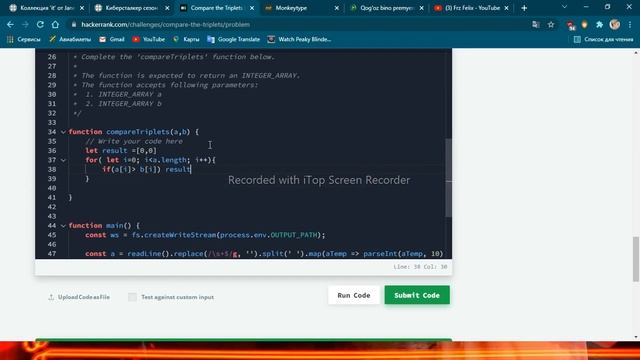Open the browser home page icon
Viewport: 640px width, 360px height.
click(55, 24)
